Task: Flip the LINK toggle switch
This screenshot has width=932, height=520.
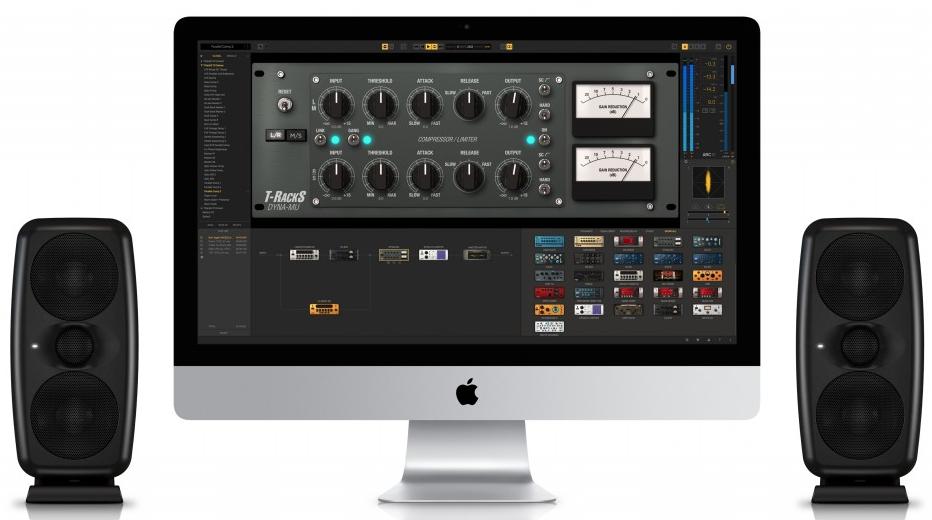Action: 320,140
